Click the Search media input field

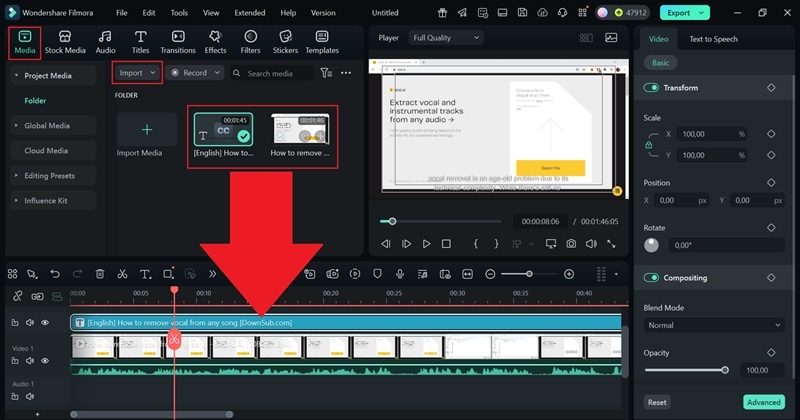[272, 73]
